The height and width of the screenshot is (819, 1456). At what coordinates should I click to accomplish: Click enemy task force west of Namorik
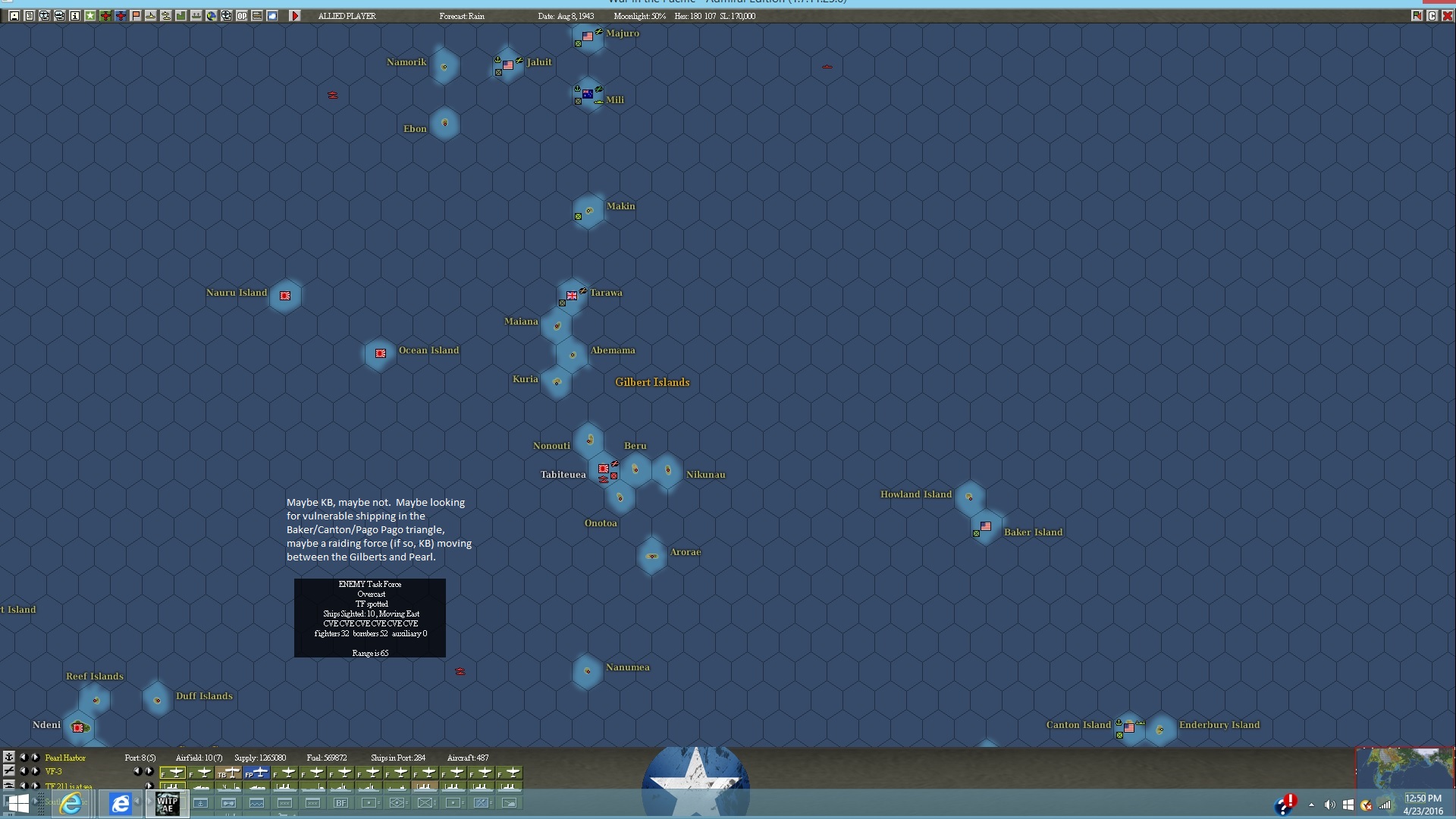[x=332, y=95]
